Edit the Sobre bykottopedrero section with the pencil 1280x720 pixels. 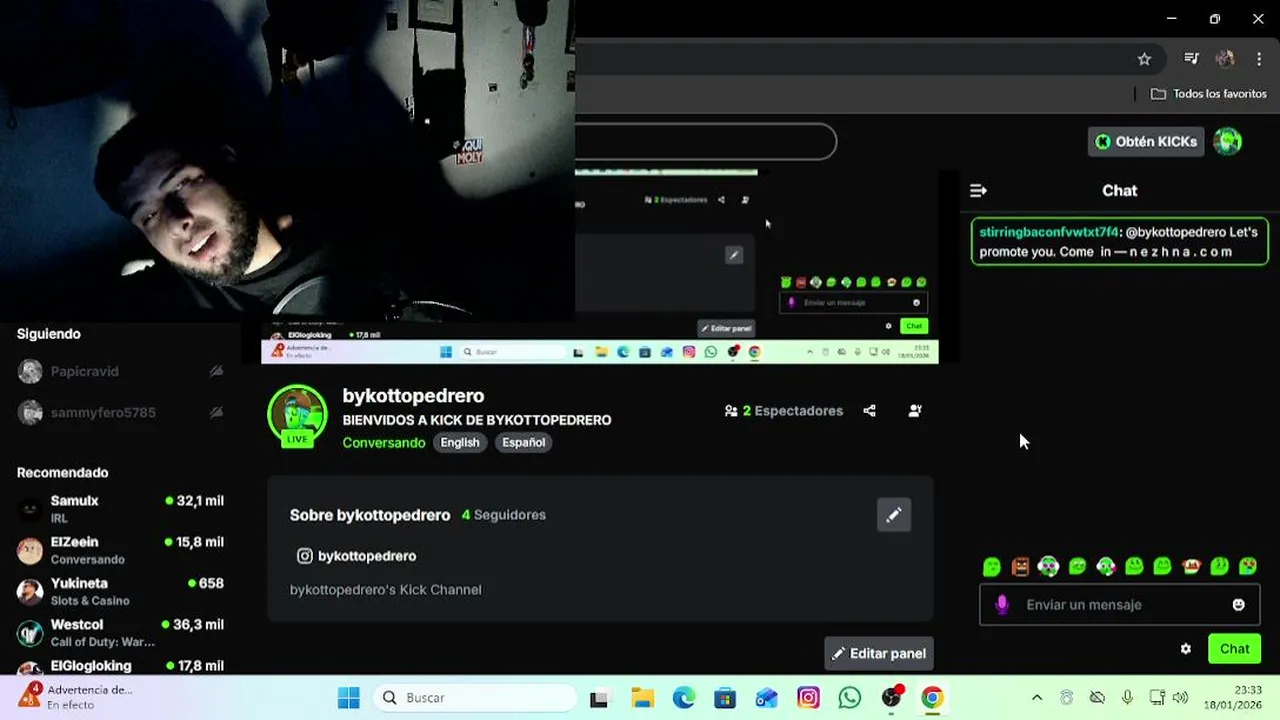(x=894, y=515)
